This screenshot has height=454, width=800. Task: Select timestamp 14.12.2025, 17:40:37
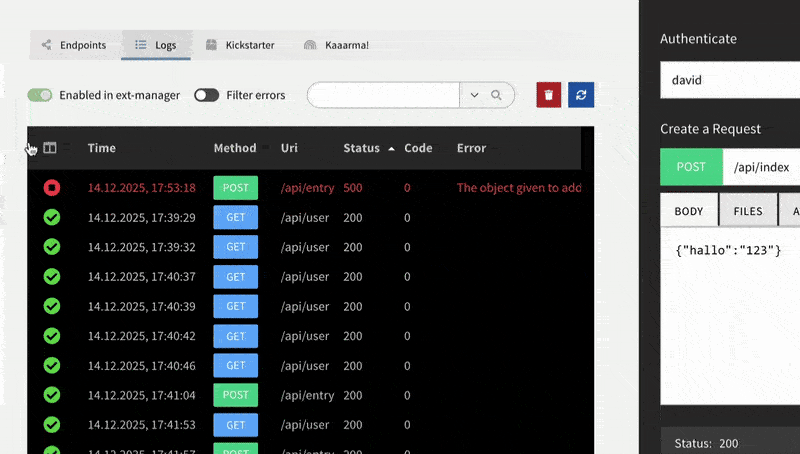pos(141,276)
